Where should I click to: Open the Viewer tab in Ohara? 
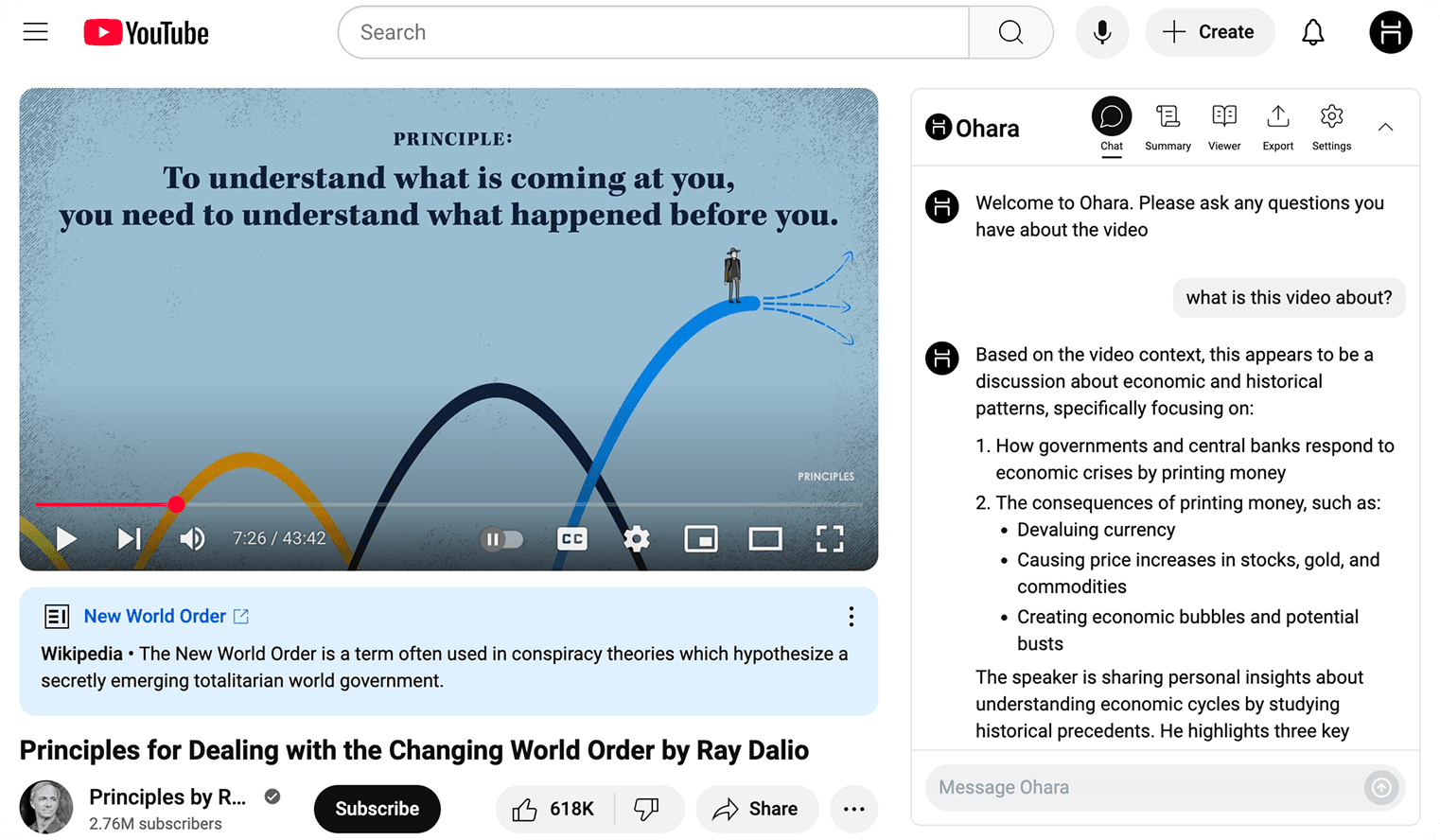point(1223,127)
